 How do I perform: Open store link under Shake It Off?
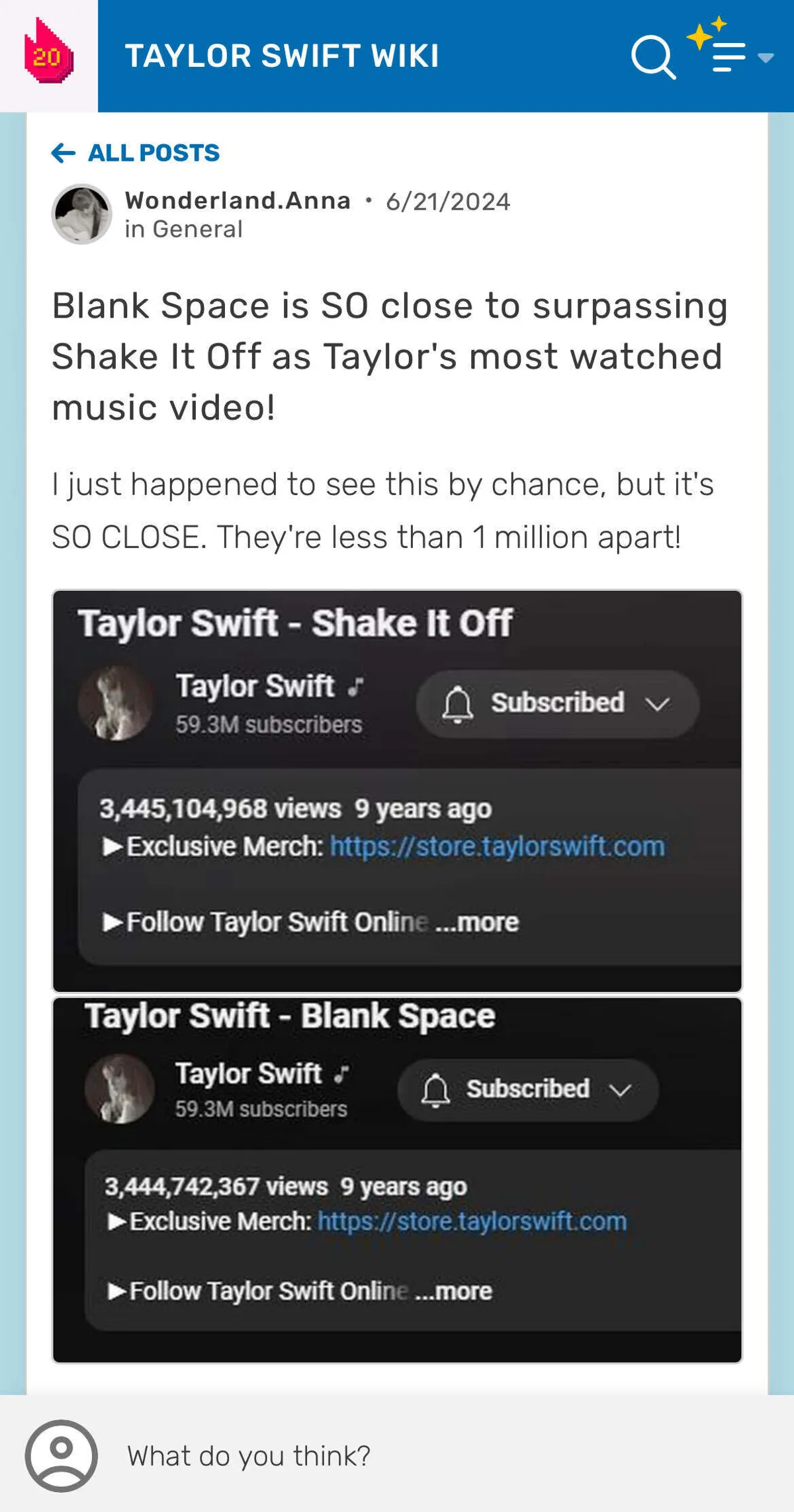coord(497,846)
